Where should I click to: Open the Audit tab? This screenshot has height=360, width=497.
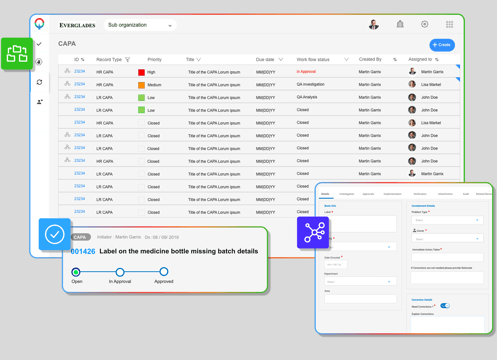click(466, 194)
